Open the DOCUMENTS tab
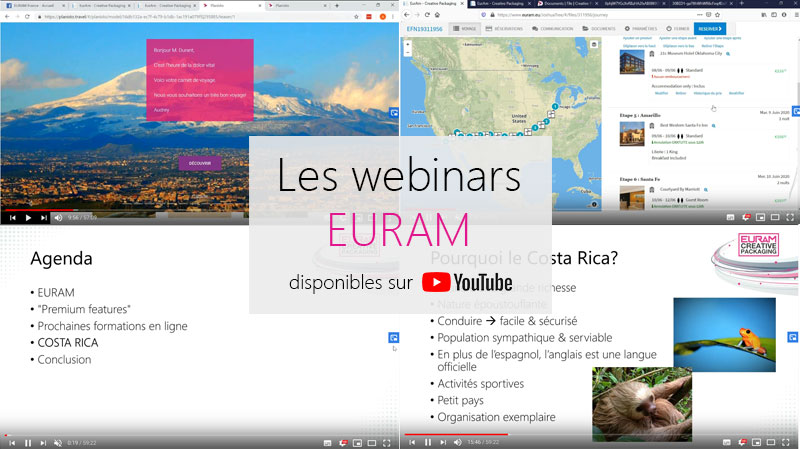Screen dimensions: 800x449 point(599,29)
